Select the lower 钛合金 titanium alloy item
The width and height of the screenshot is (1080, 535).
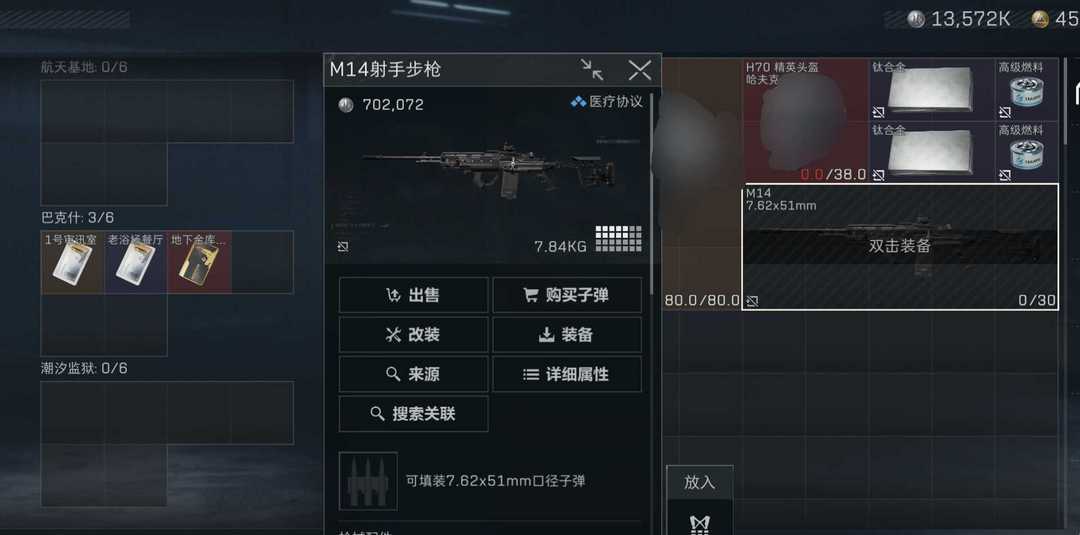pyautogui.click(x=932, y=153)
